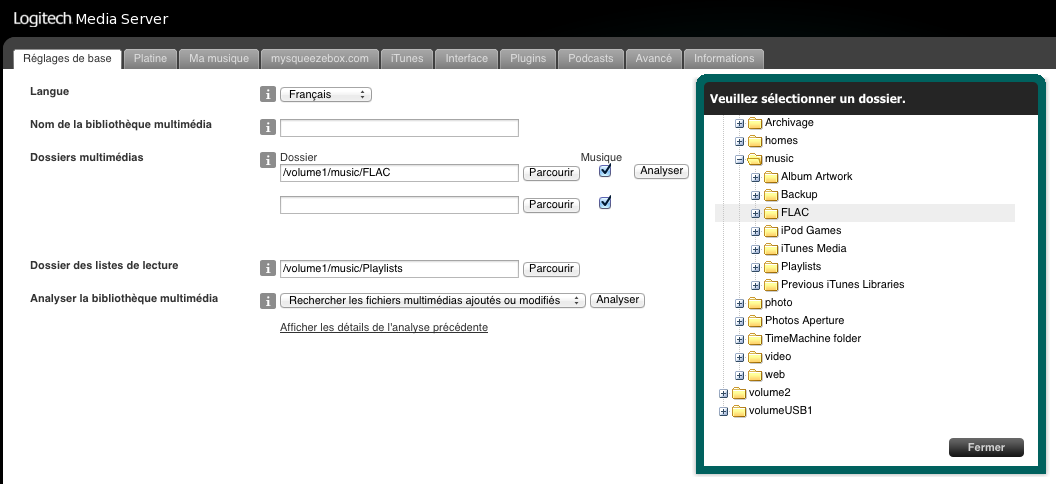1056x484 pixels.
Task: Open the Informations tab
Action: pos(724,59)
